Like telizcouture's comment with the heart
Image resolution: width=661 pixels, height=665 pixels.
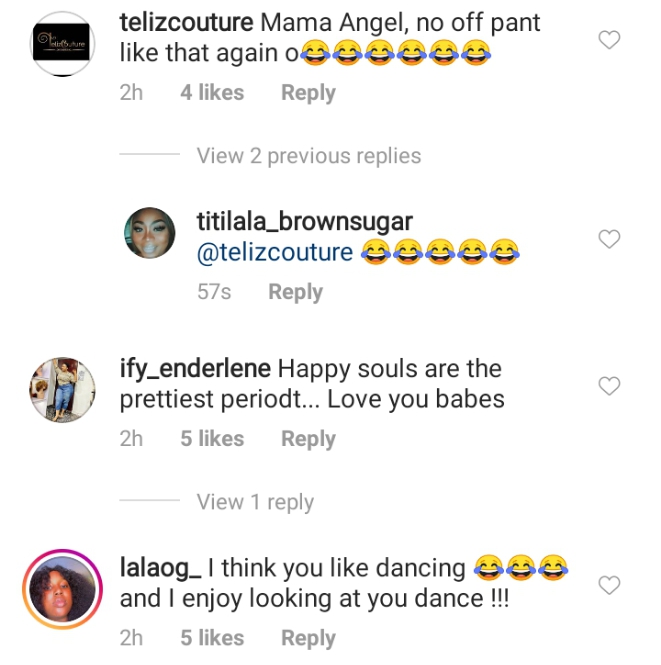pos(609,40)
